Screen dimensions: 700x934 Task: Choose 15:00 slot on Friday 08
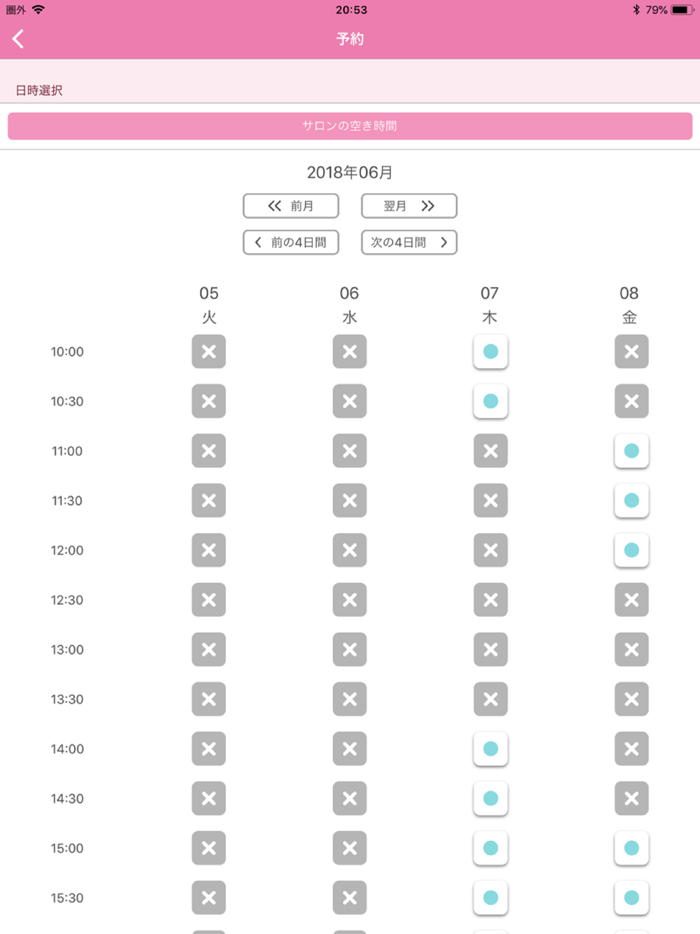[x=631, y=848]
